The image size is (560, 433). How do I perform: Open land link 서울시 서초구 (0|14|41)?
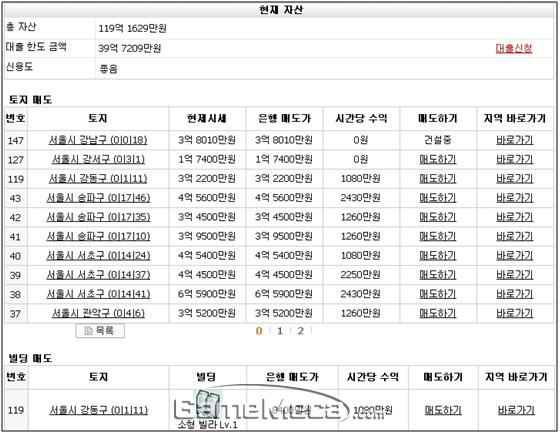(98, 294)
